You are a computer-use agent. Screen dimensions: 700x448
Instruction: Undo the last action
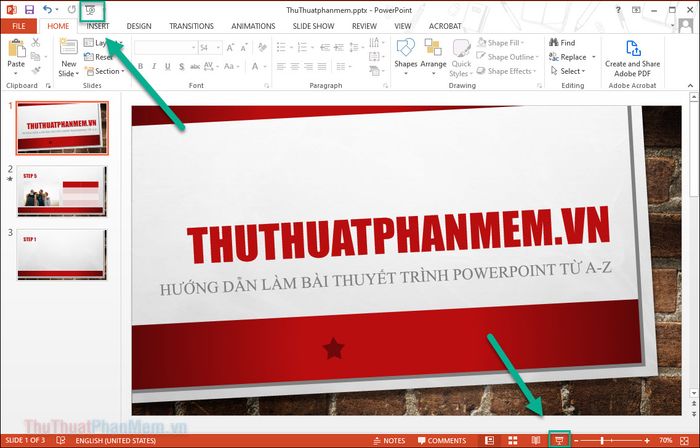tap(47, 9)
